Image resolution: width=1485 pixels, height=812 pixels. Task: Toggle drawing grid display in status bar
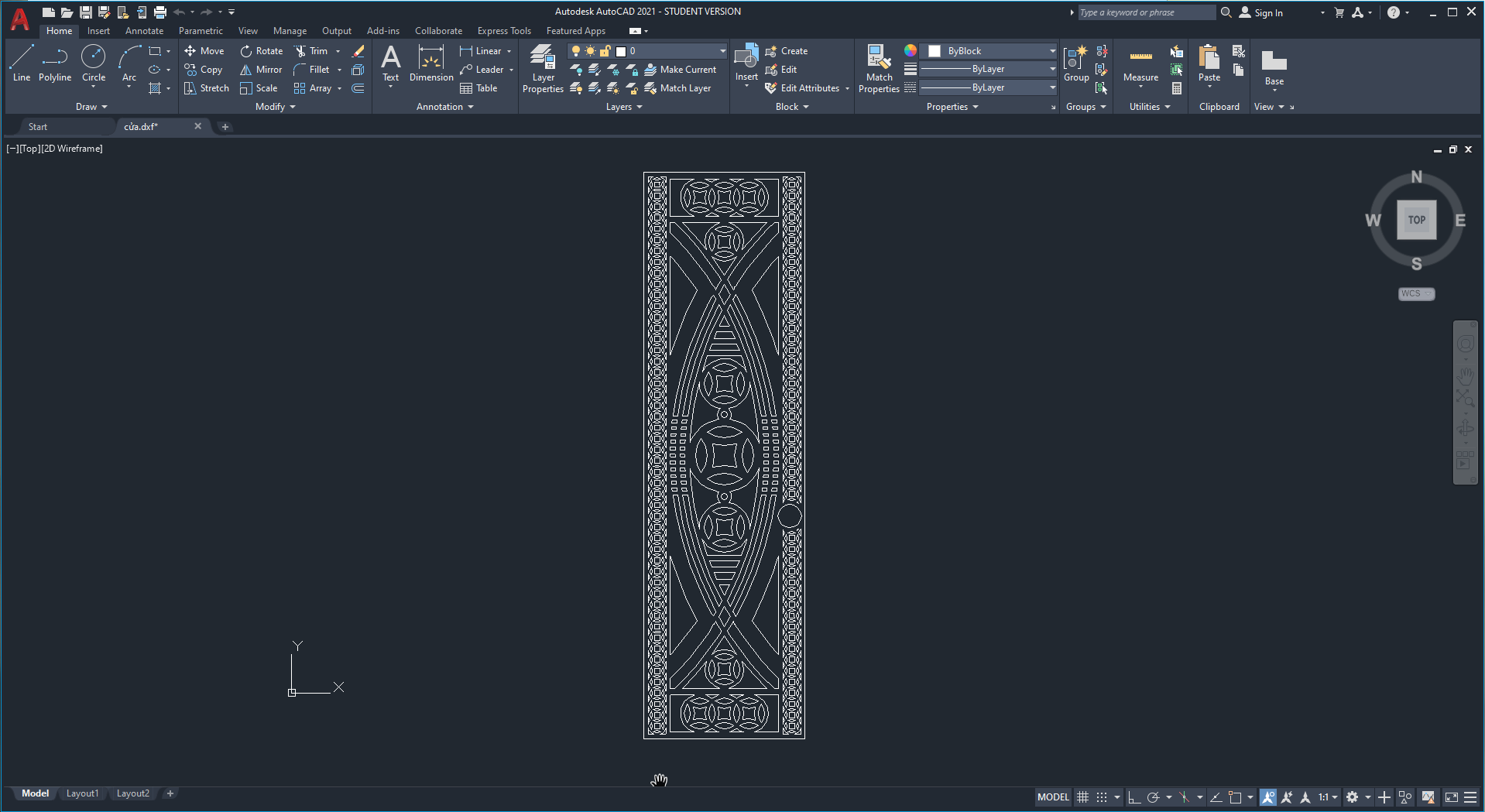point(1082,797)
